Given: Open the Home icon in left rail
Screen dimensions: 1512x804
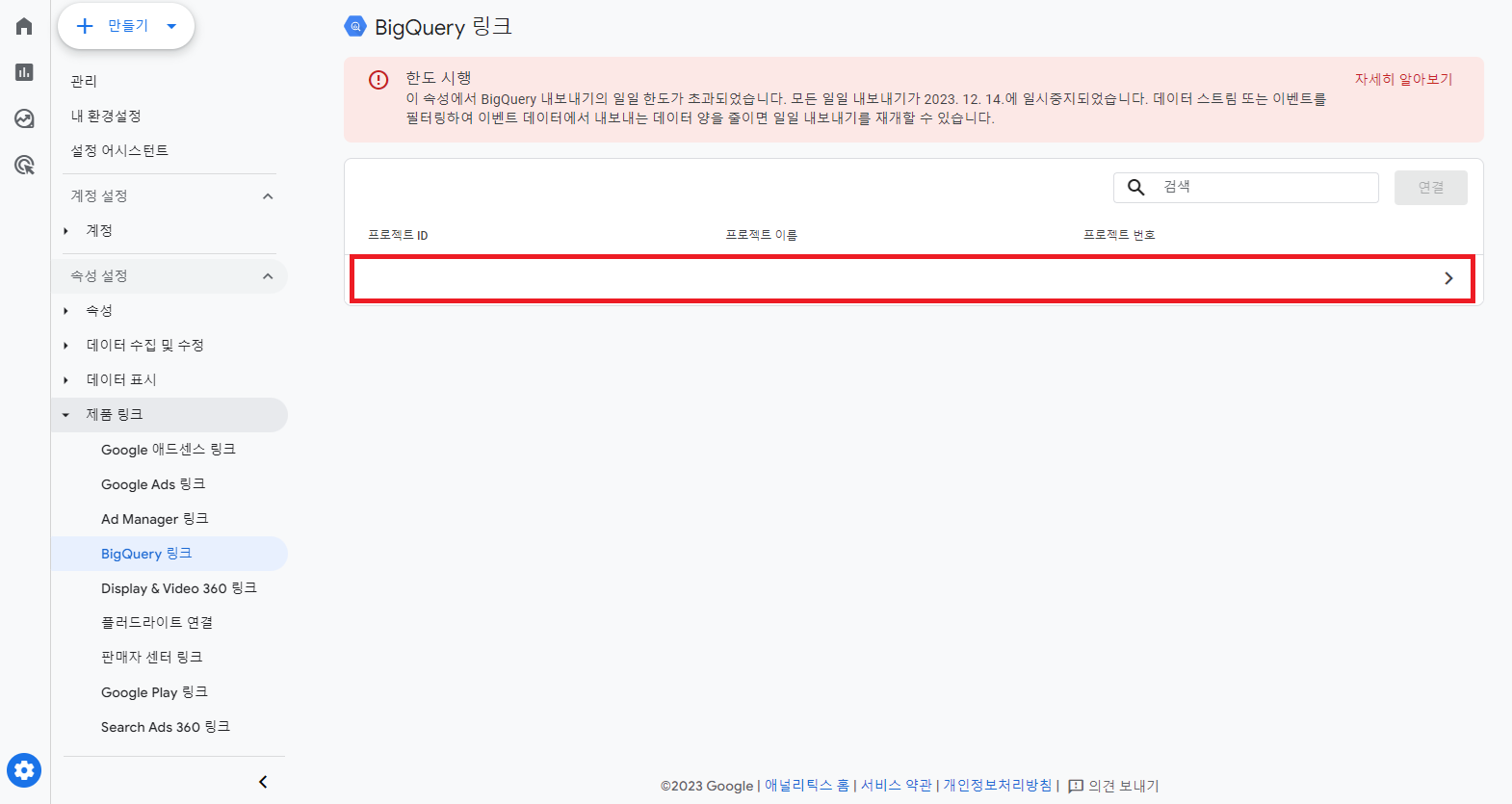Looking at the screenshot, I should click(24, 26).
